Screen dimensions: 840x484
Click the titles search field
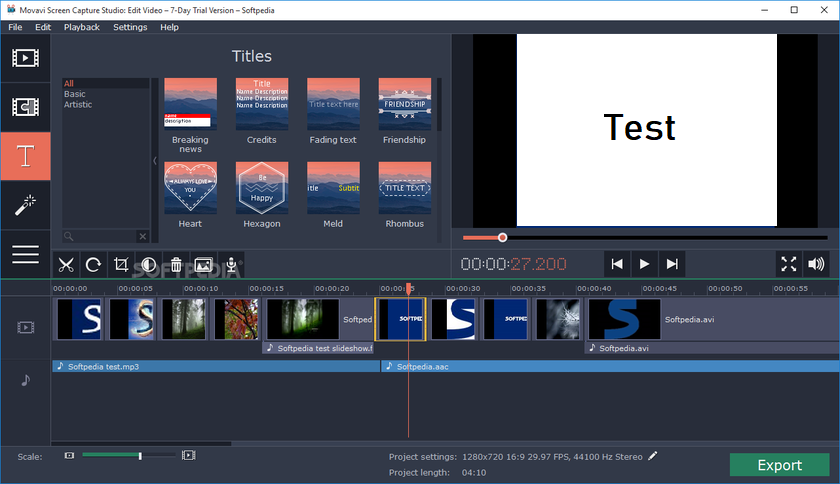100,236
